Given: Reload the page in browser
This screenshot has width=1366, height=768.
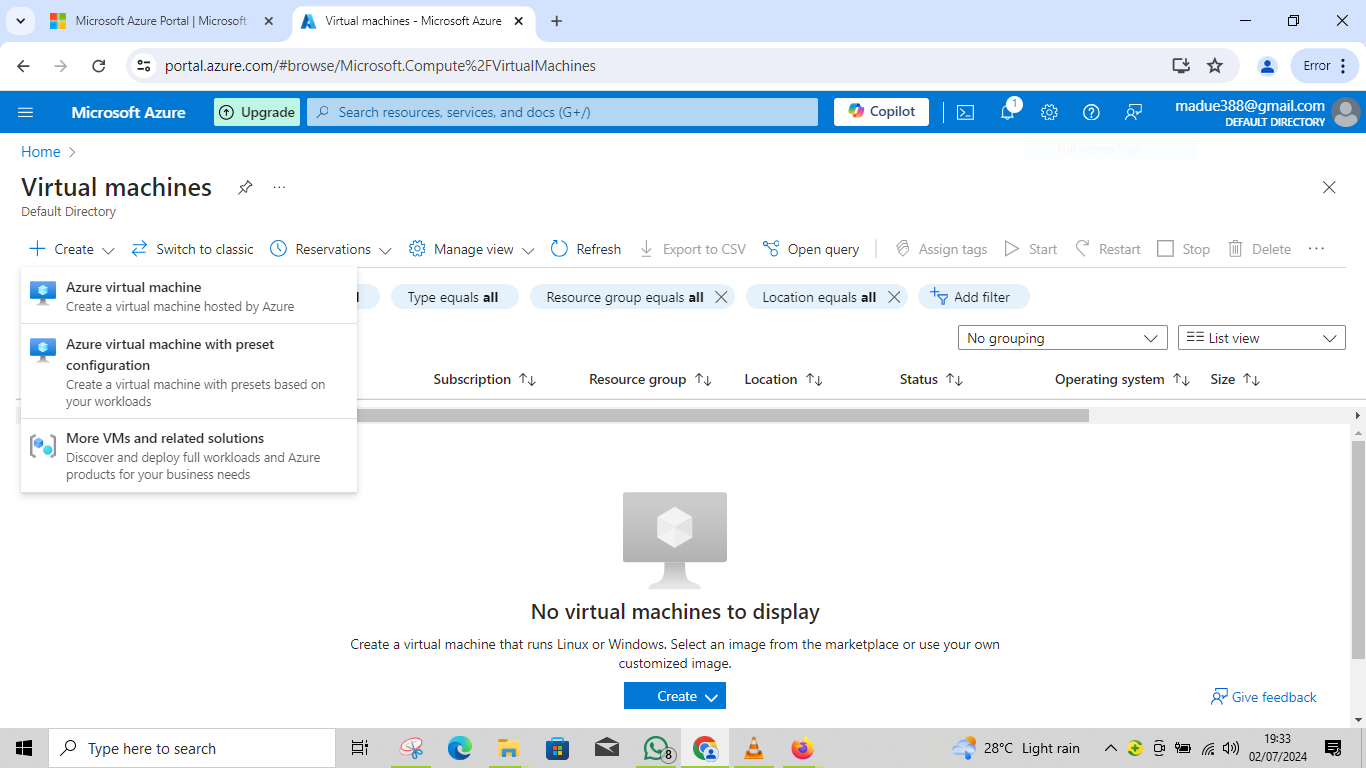Looking at the screenshot, I should coord(98,66).
